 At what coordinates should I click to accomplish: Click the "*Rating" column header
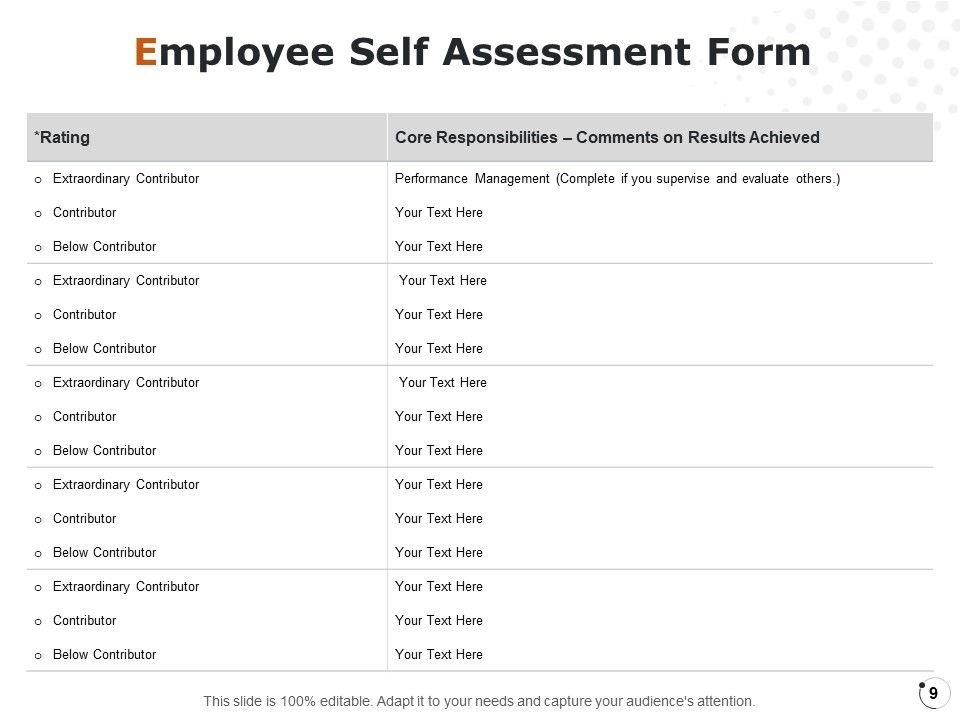click(62, 138)
